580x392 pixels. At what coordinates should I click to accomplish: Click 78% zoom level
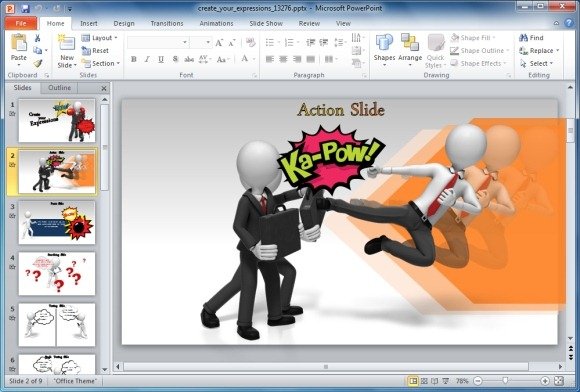[462, 381]
